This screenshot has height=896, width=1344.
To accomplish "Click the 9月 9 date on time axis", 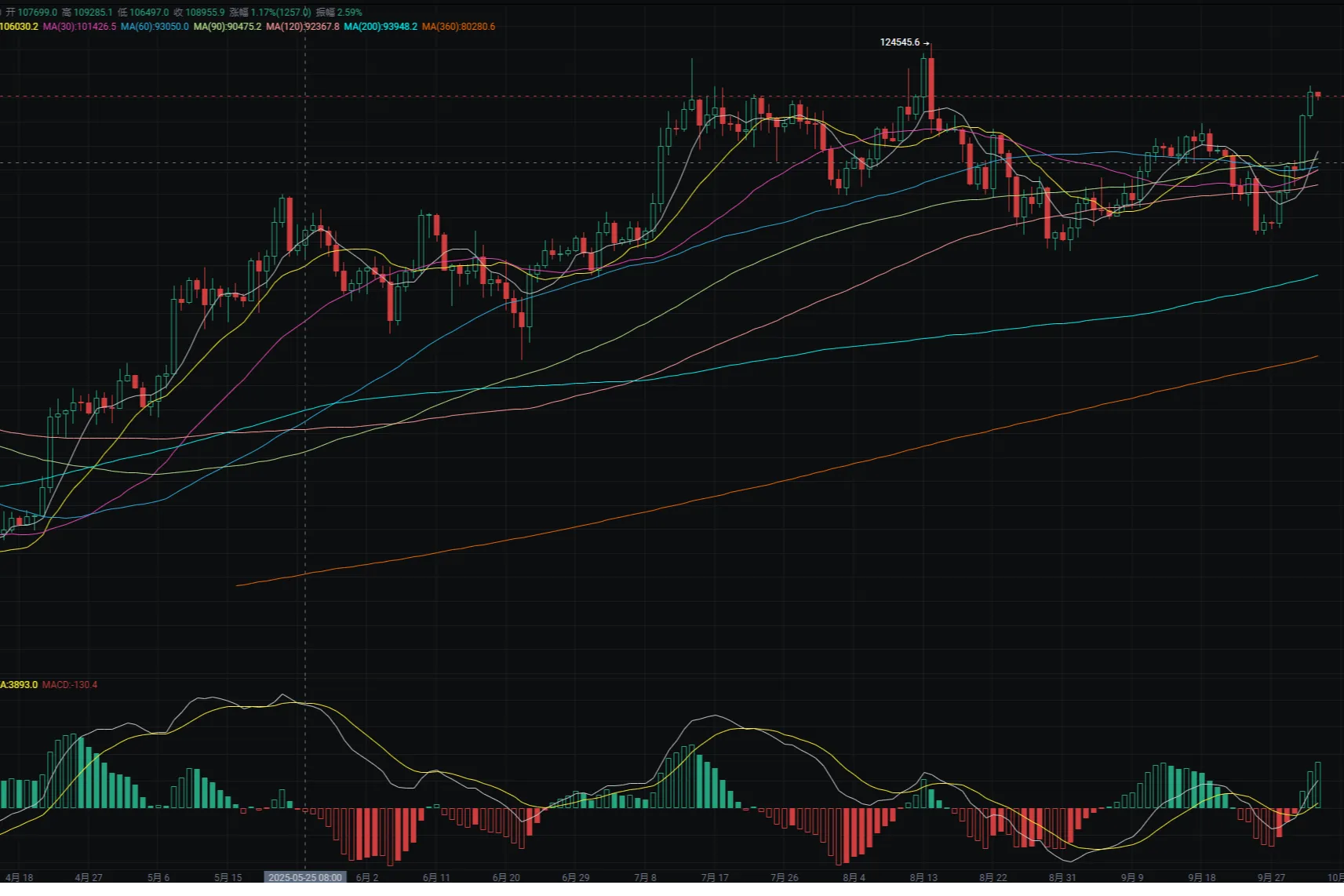I will pos(1132,878).
